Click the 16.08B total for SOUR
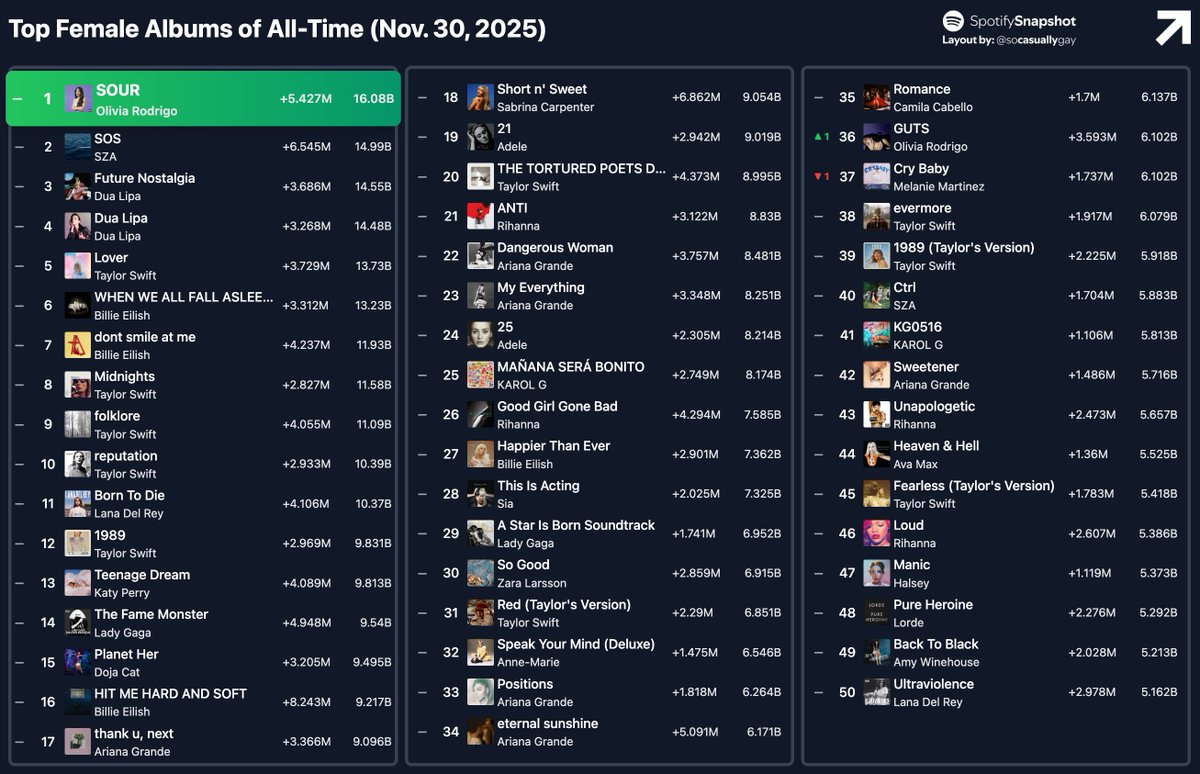This screenshot has width=1200, height=774. tap(373, 99)
